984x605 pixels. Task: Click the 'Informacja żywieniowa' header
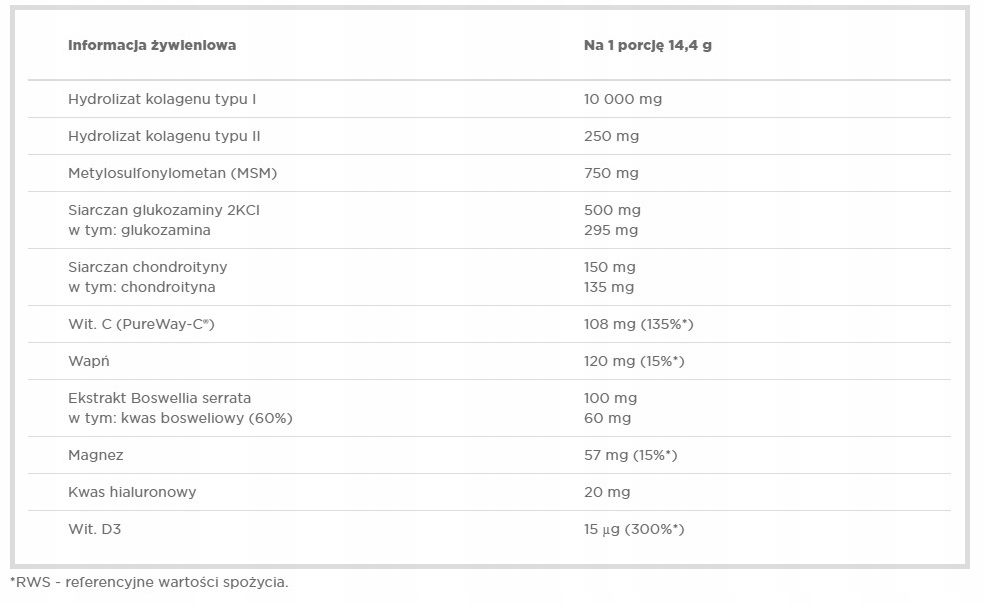tap(152, 45)
